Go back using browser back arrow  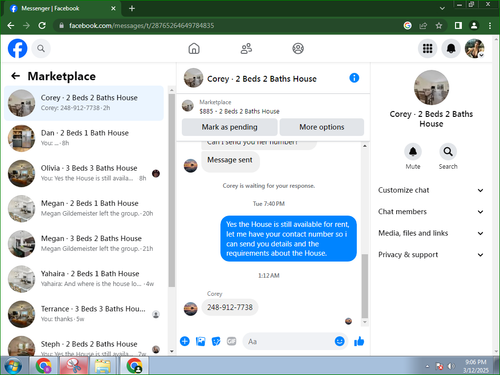[x=11, y=26]
